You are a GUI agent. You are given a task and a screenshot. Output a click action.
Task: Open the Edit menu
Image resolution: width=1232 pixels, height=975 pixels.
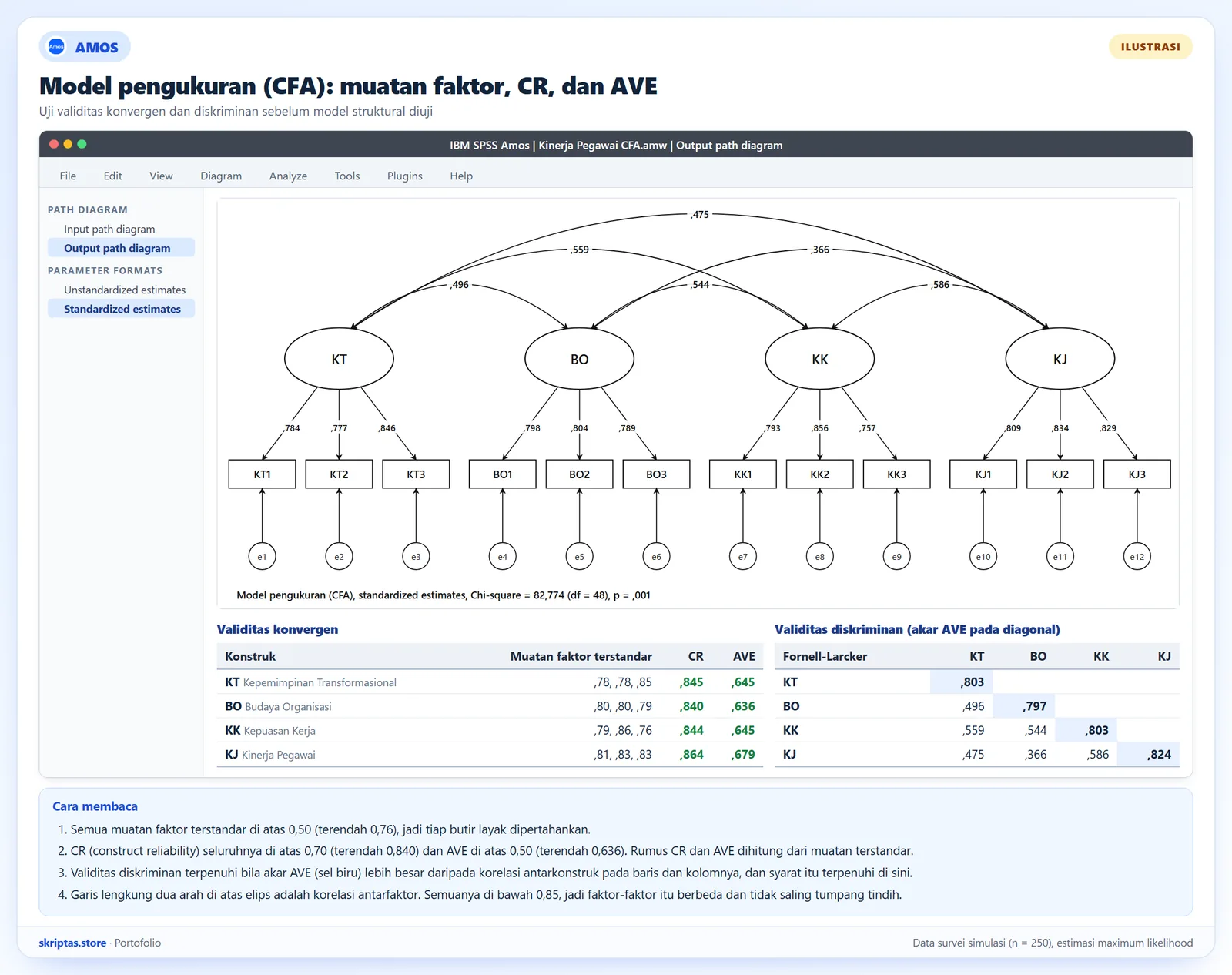[x=112, y=176]
